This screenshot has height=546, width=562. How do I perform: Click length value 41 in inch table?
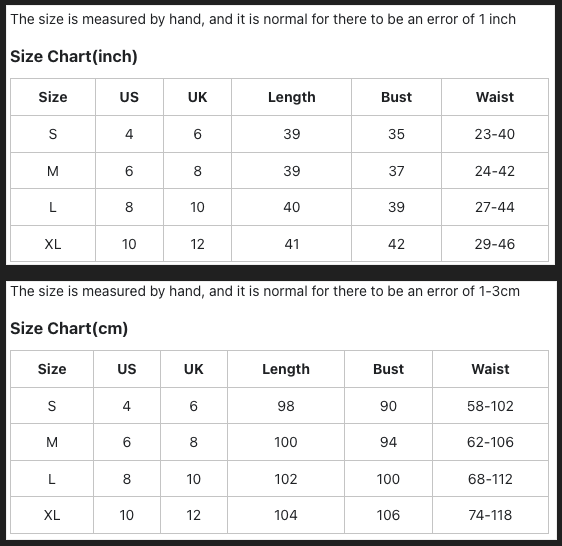pyautogui.click(x=292, y=244)
